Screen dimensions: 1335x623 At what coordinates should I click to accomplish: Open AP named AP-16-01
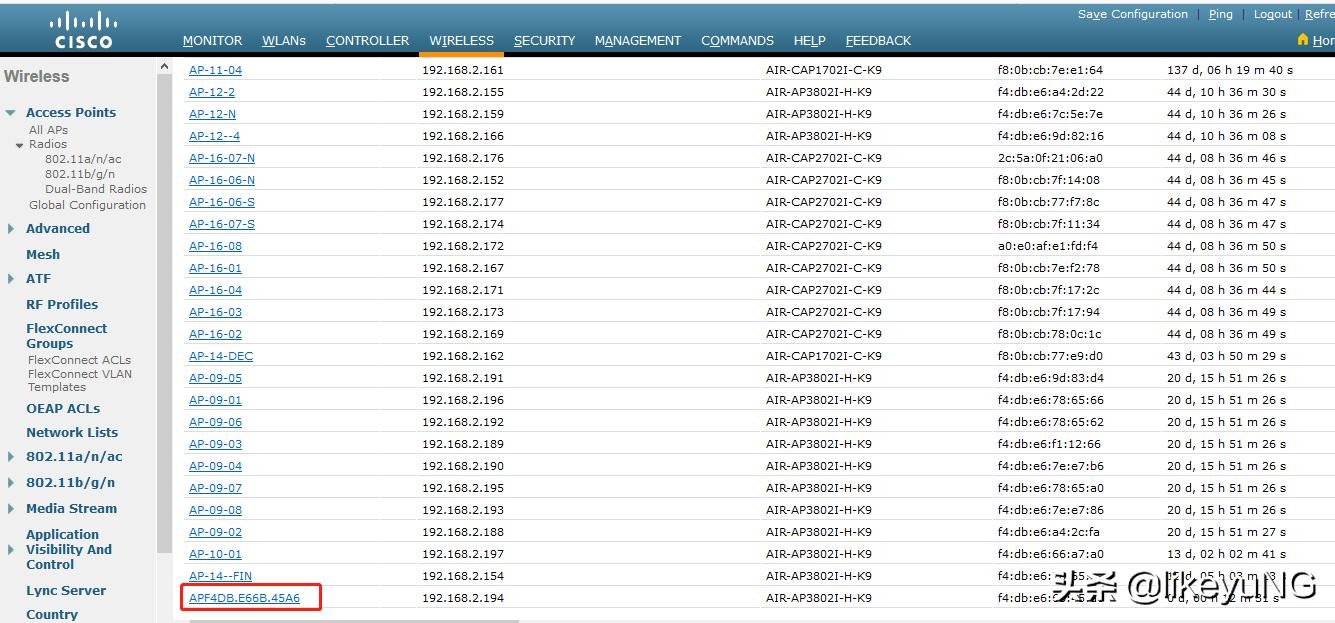215,268
